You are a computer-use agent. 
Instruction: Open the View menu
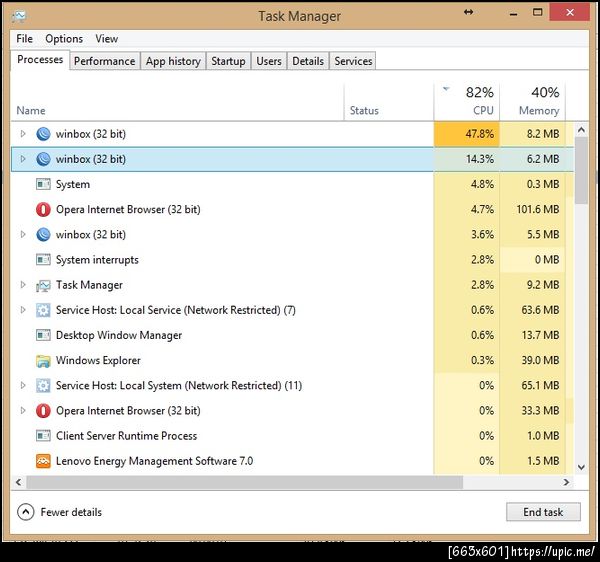107,39
